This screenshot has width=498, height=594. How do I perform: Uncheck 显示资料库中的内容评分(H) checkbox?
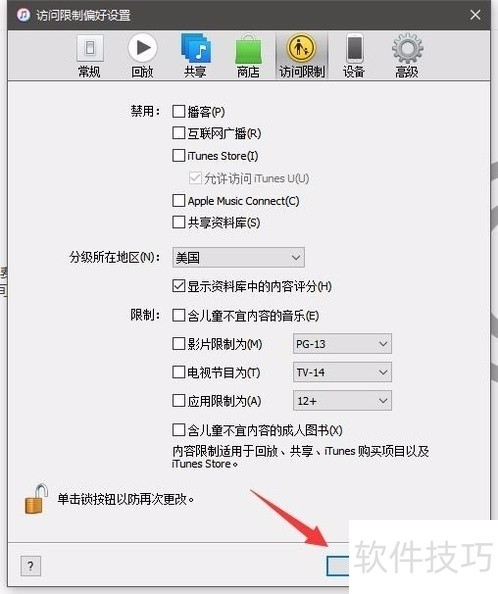pos(178,286)
